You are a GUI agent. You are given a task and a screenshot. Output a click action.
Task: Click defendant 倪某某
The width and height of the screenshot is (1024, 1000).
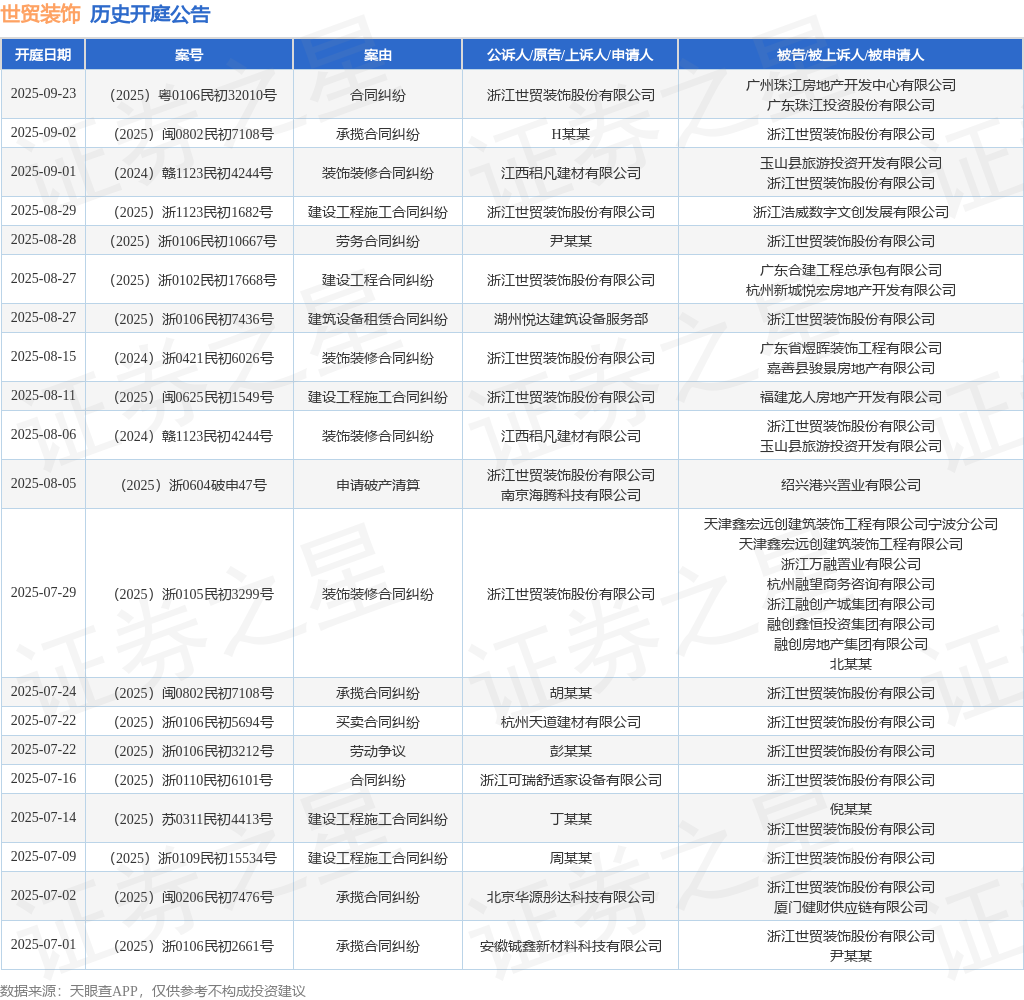click(850, 809)
